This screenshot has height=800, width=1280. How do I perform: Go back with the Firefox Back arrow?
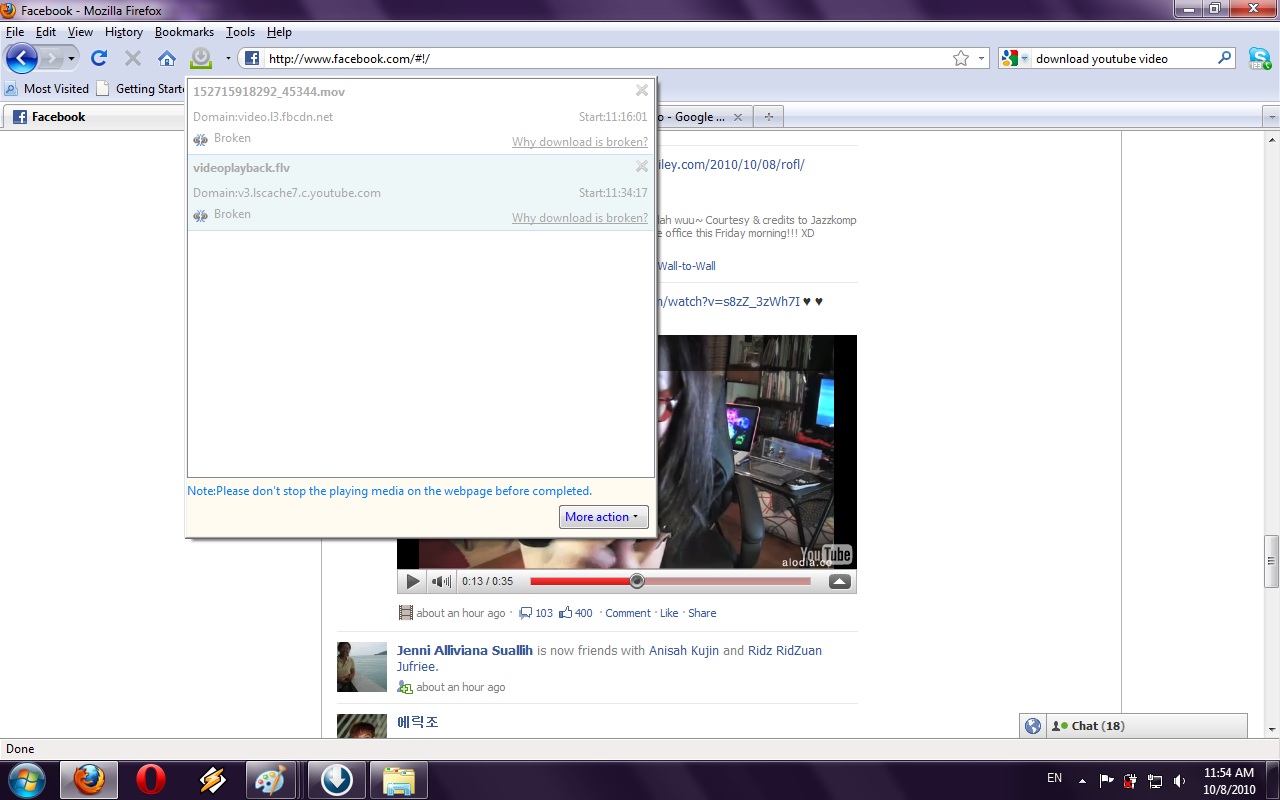pyautogui.click(x=22, y=58)
